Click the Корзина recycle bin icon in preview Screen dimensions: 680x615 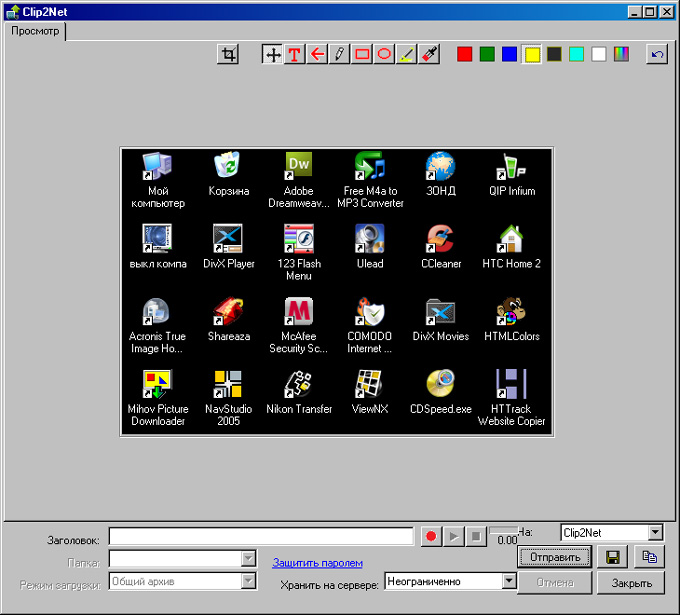pyautogui.click(x=228, y=165)
